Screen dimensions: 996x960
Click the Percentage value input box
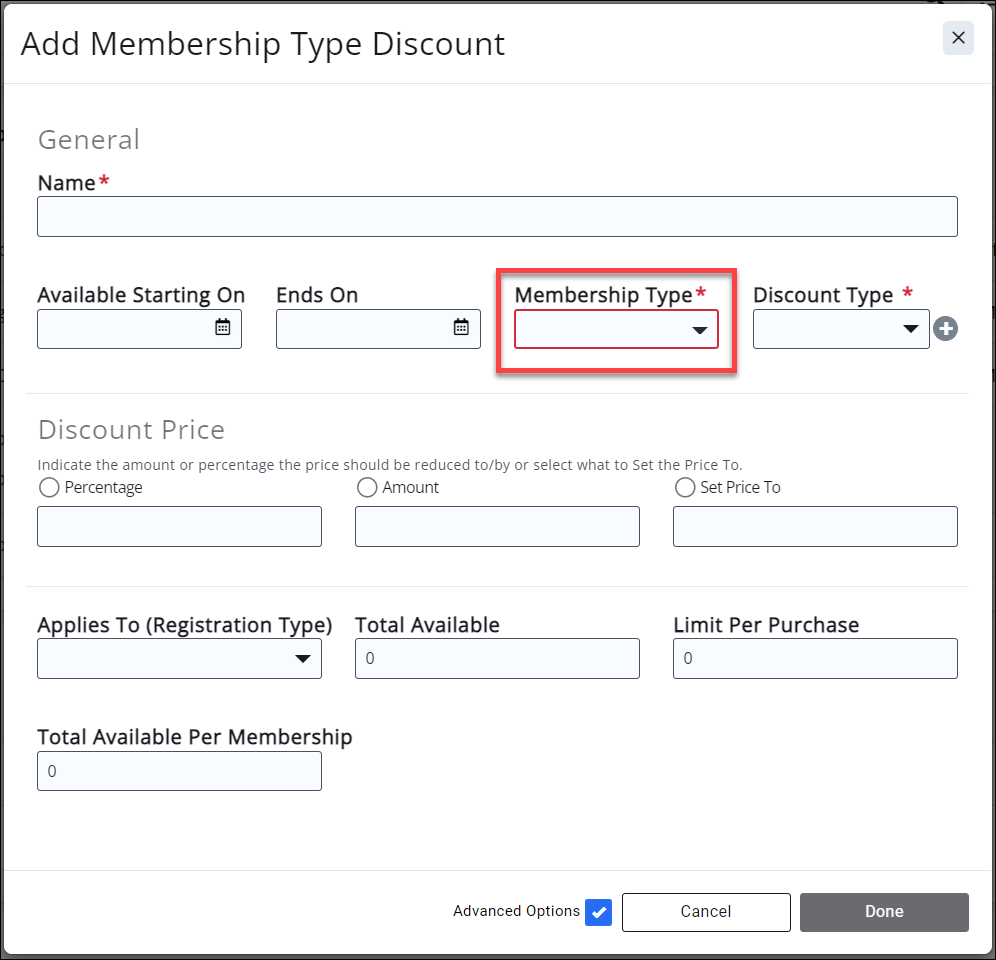pos(180,527)
